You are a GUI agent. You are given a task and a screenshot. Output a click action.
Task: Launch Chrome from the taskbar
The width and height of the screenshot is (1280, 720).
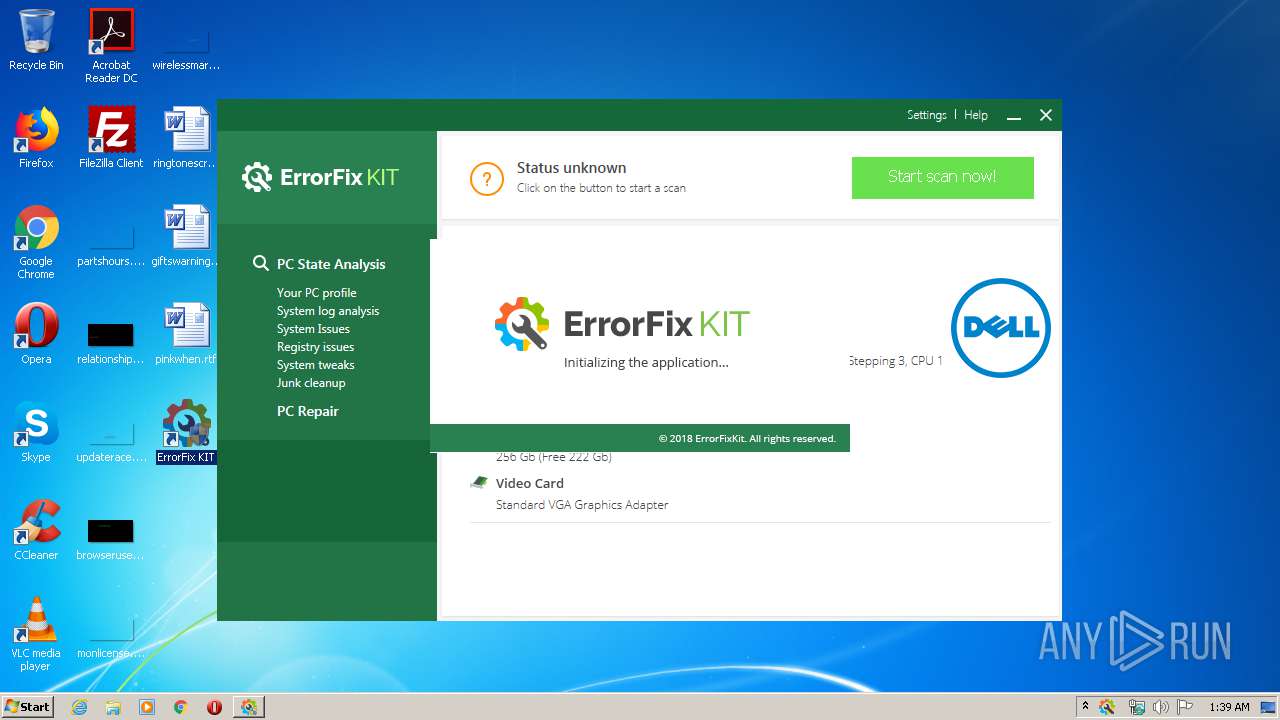click(181, 707)
